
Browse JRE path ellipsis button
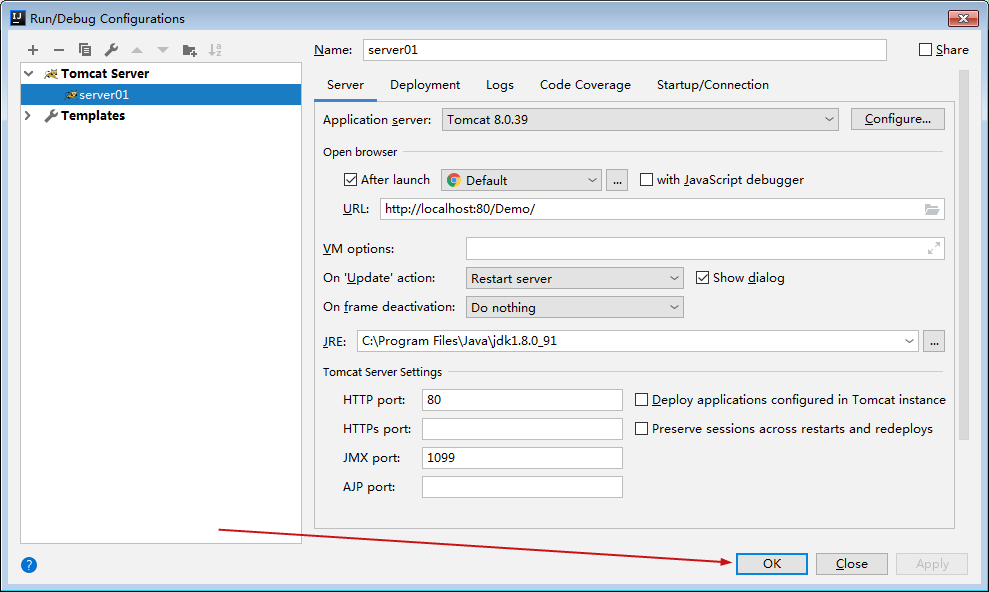[x=934, y=341]
